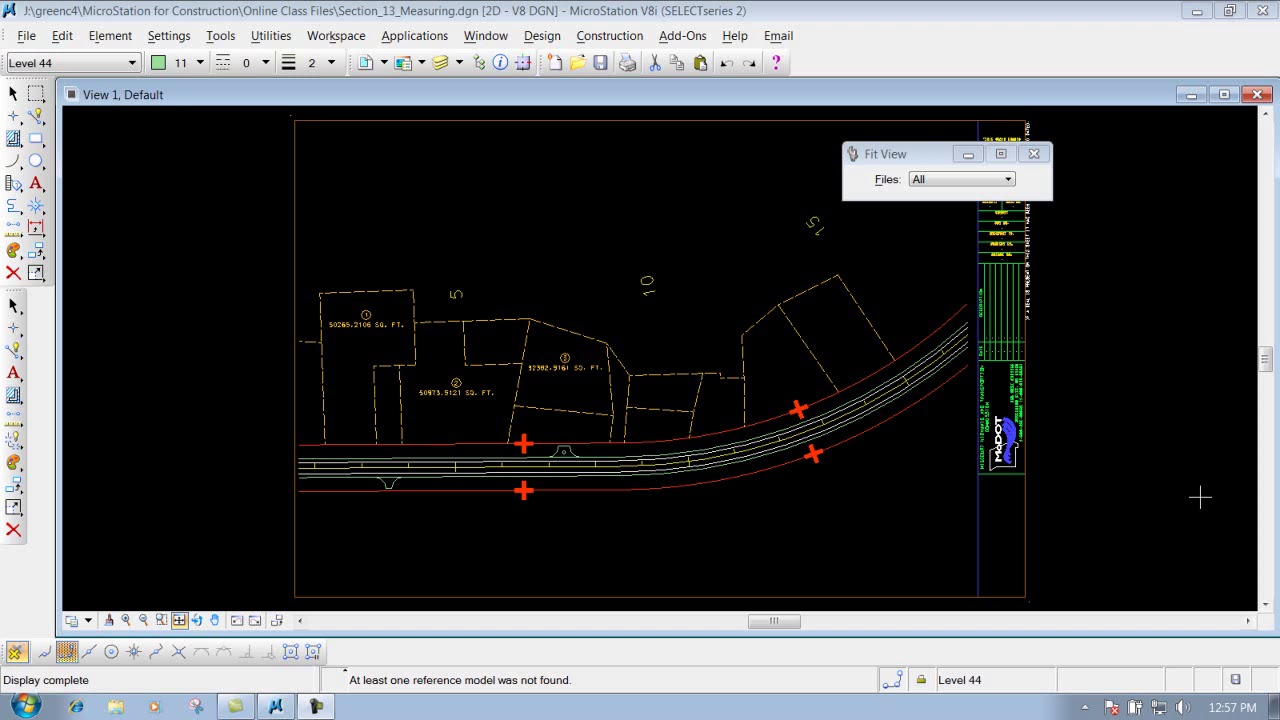Click the Update View brush icon
This screenshot has width=1280, height=720.
[109, 621]
